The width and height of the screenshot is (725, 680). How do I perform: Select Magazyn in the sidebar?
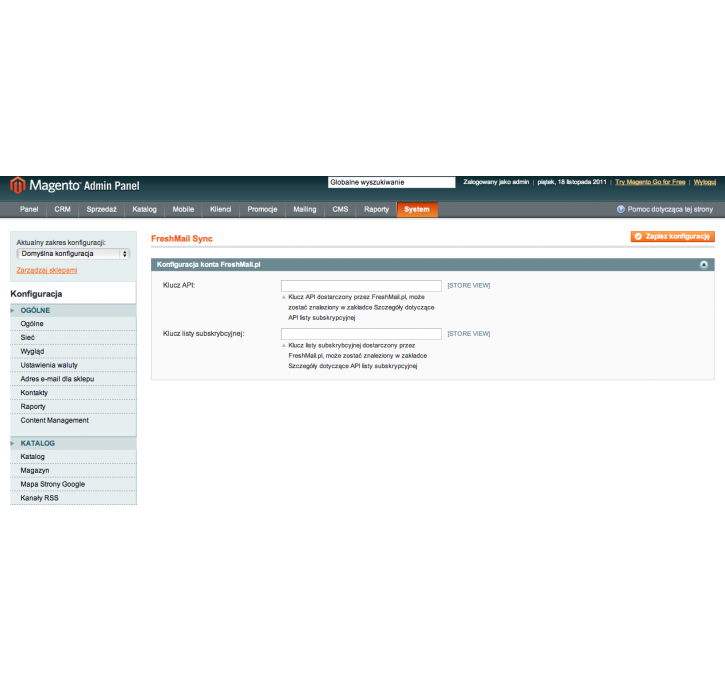click(73, 471)
